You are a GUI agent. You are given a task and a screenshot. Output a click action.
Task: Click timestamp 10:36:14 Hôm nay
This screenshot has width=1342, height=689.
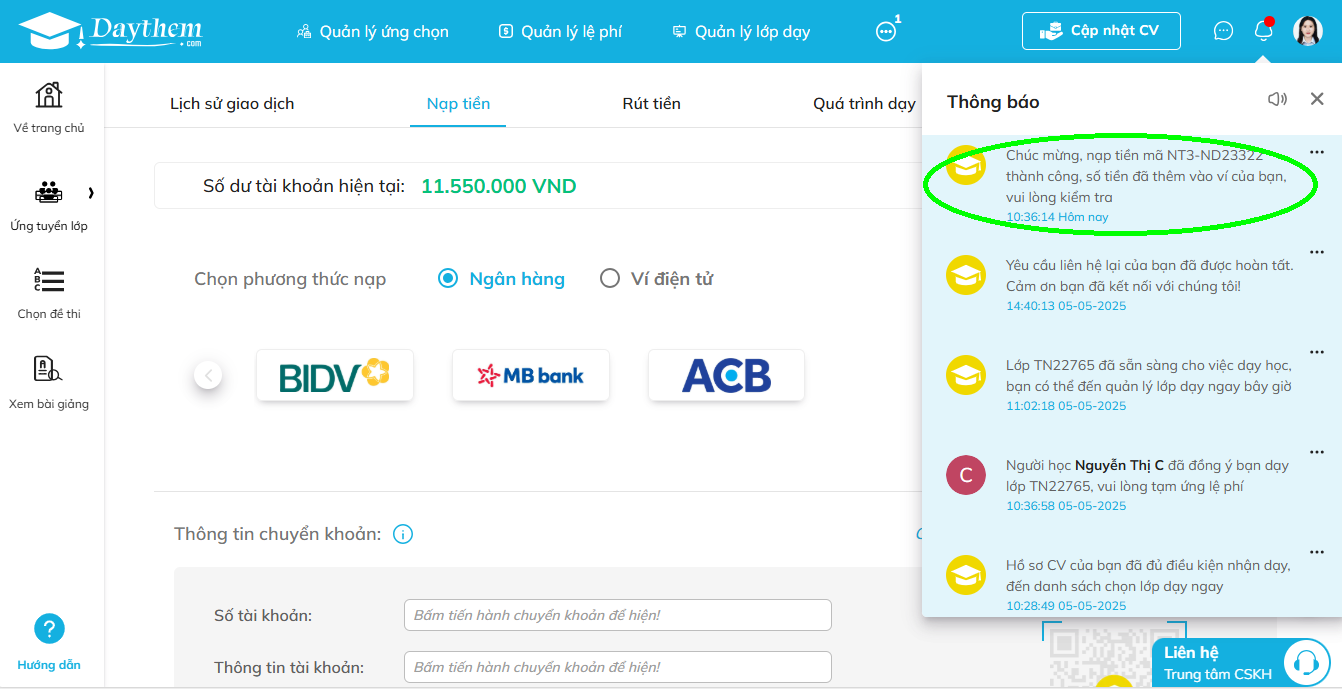point(1057,217)
